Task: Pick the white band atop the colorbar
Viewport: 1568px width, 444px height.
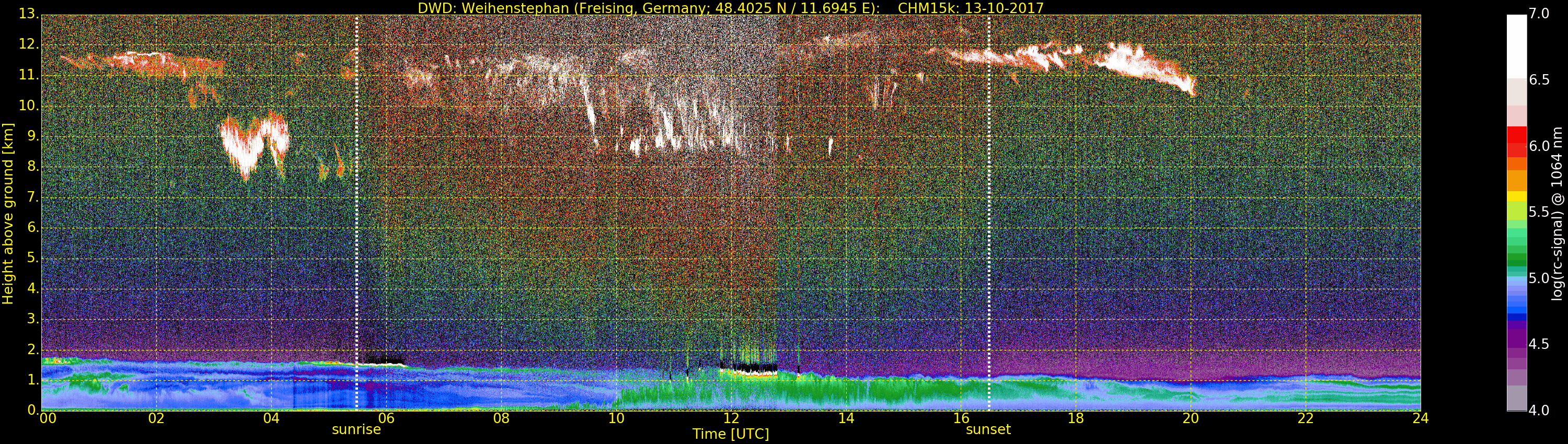Action: point(1516,45)
